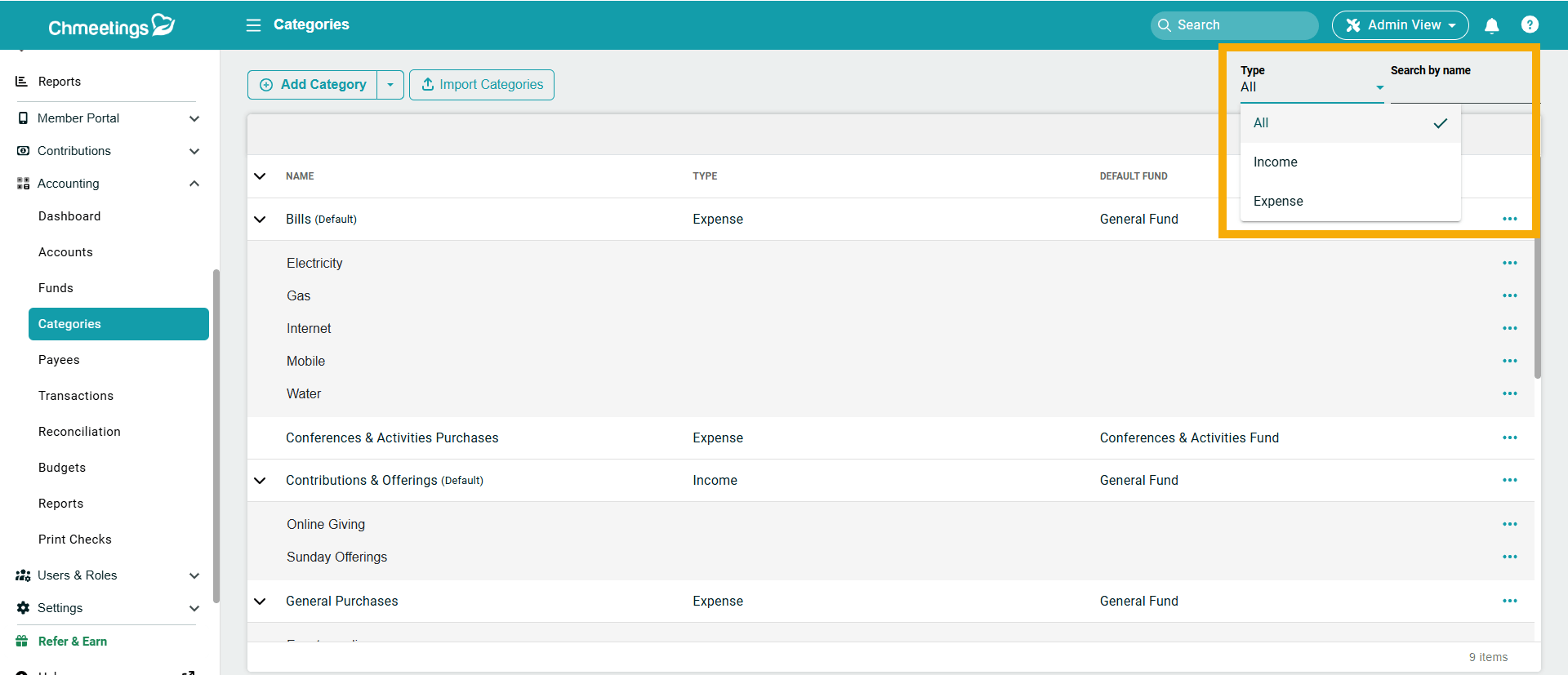
Task: Open the help question mark icon
Action: (1530, 25)
